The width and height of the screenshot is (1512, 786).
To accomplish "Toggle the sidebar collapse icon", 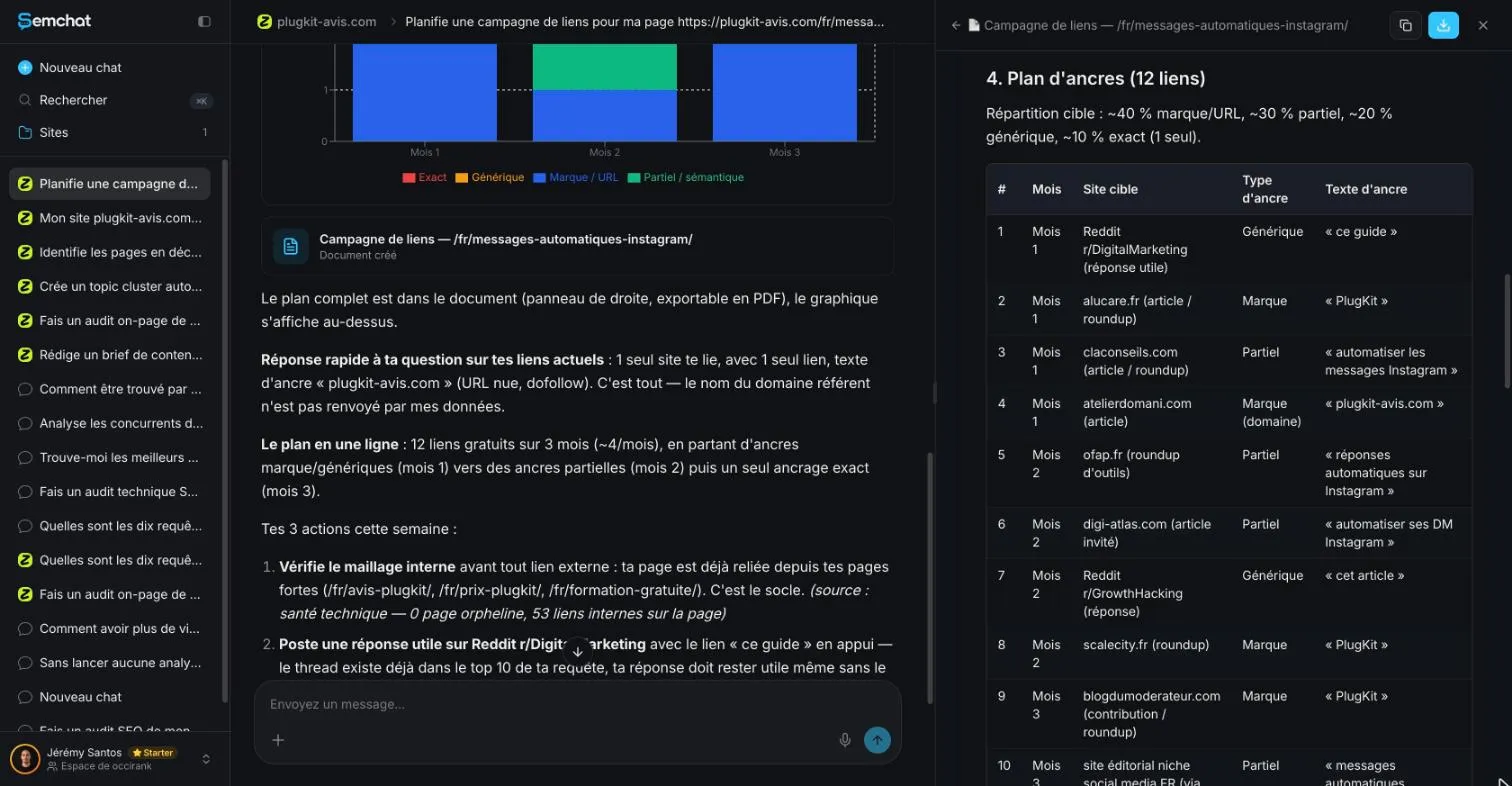I will [x=204, y=21].
